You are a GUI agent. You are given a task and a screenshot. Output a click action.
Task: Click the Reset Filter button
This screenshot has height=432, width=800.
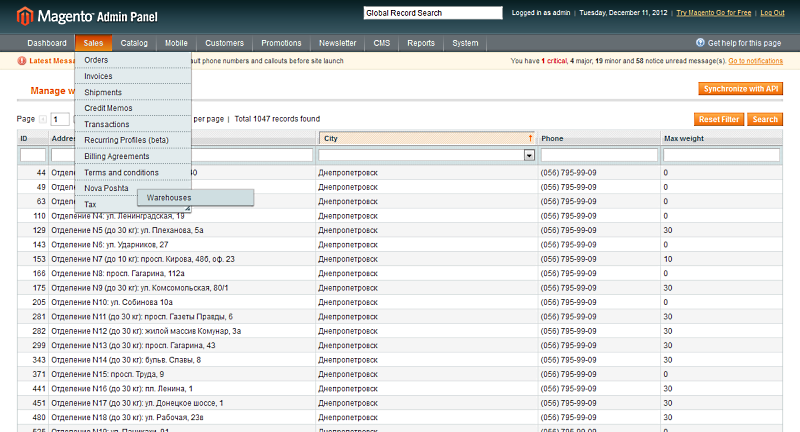click(x=719, y=119)
